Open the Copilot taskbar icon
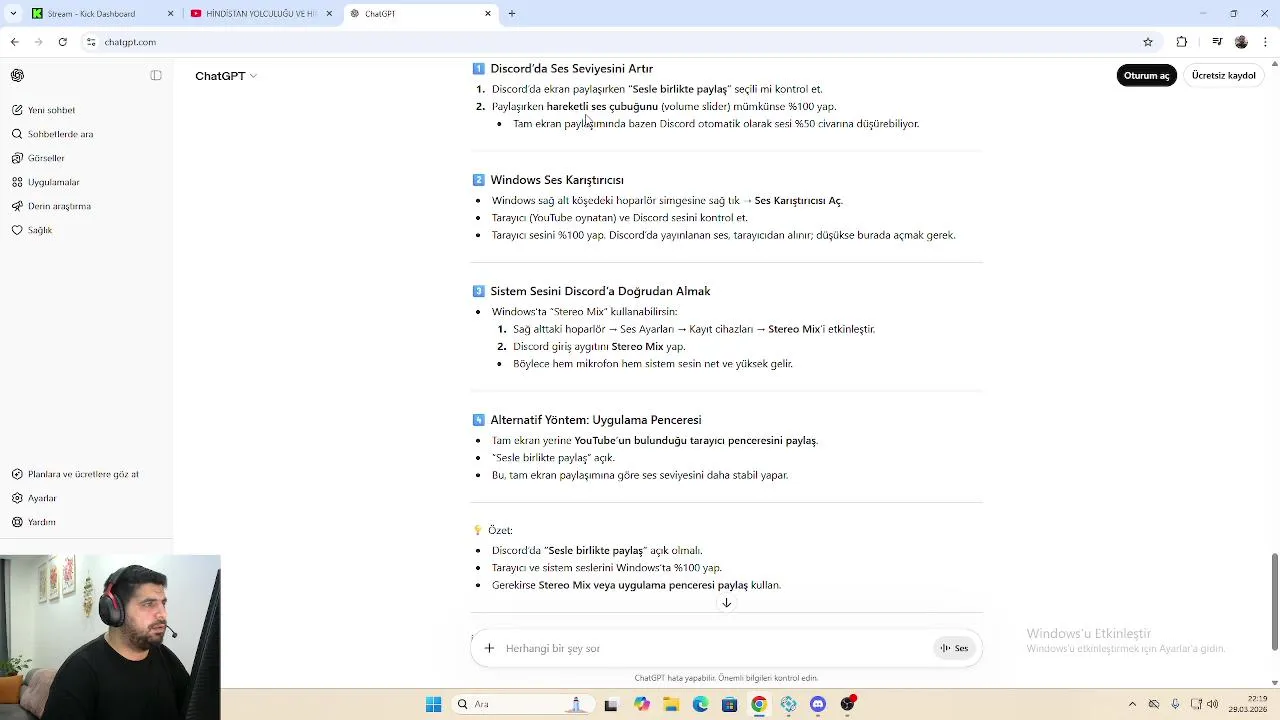The height and width of the screenshot is (720, 1280). (641, 705)
